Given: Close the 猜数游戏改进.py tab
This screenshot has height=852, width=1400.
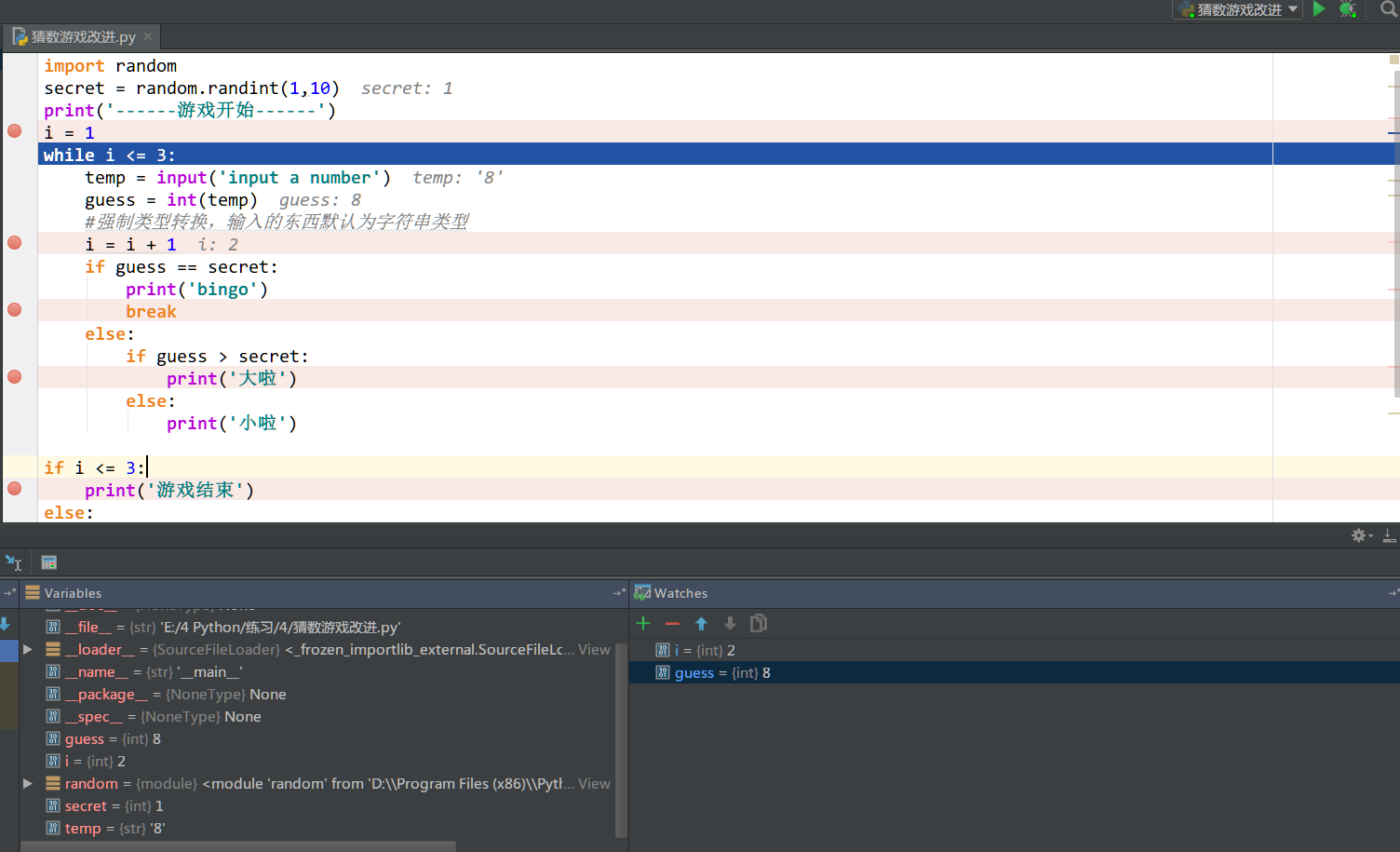Looking at the screenshot, I should [148, 36].
